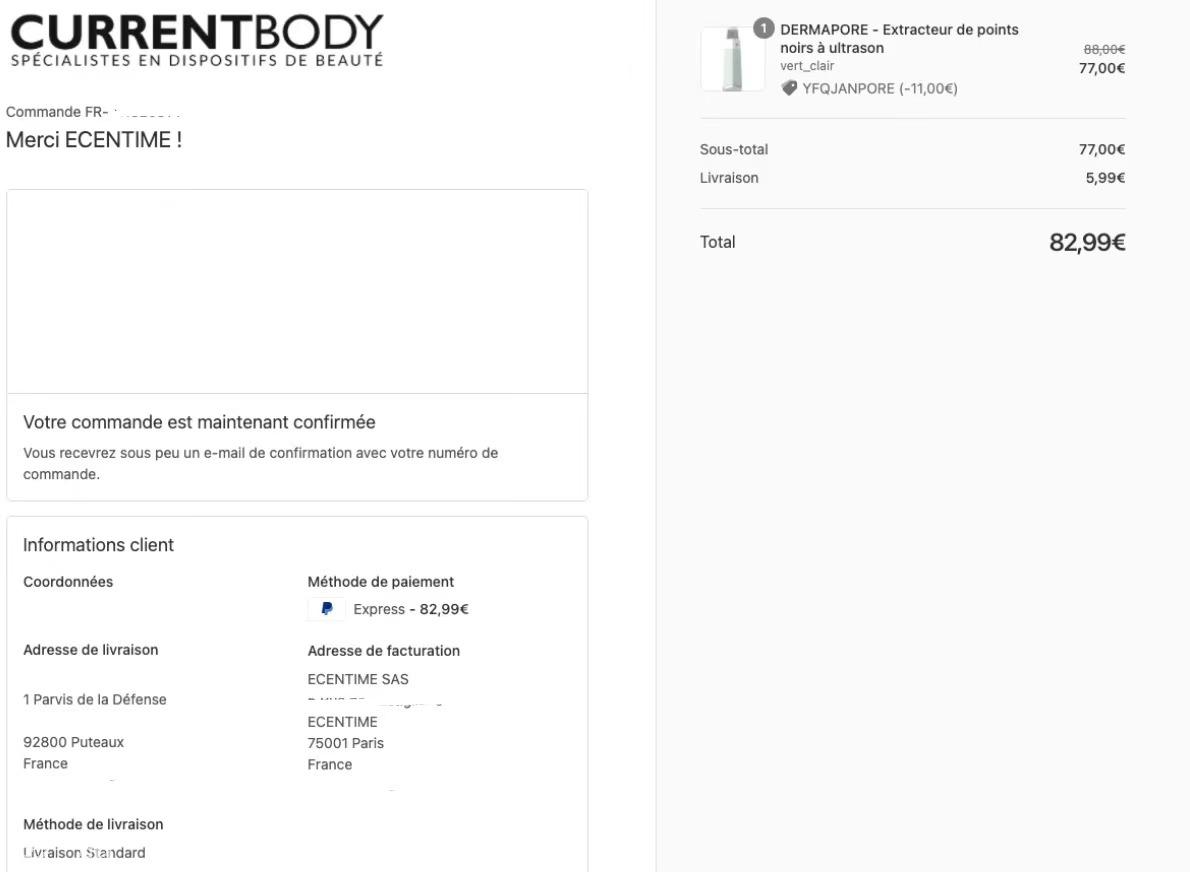
Task: Click the Informations client heading
Action: pos(99,545)
